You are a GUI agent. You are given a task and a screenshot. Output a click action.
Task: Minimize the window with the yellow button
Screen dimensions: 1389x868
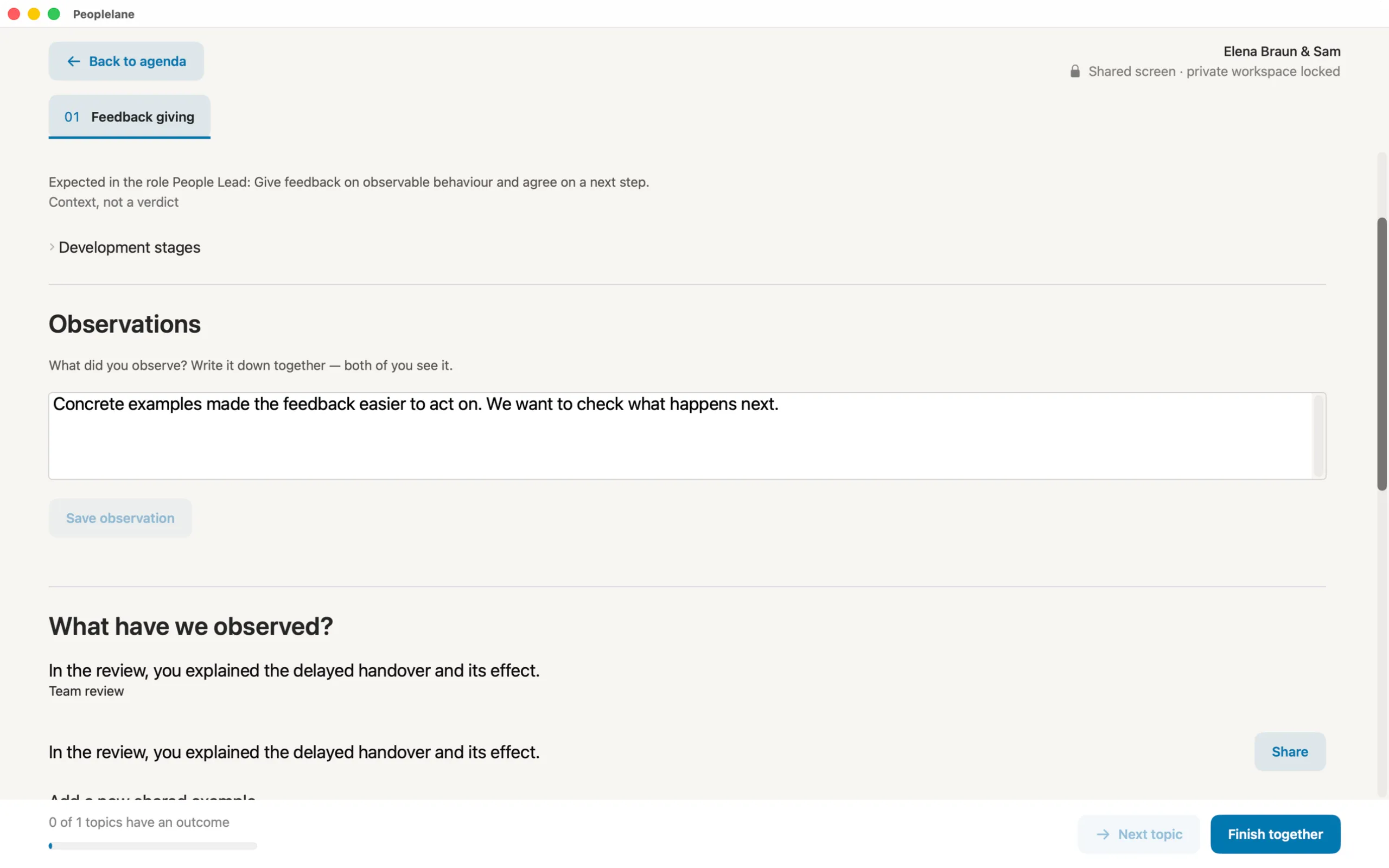[34, 14]
